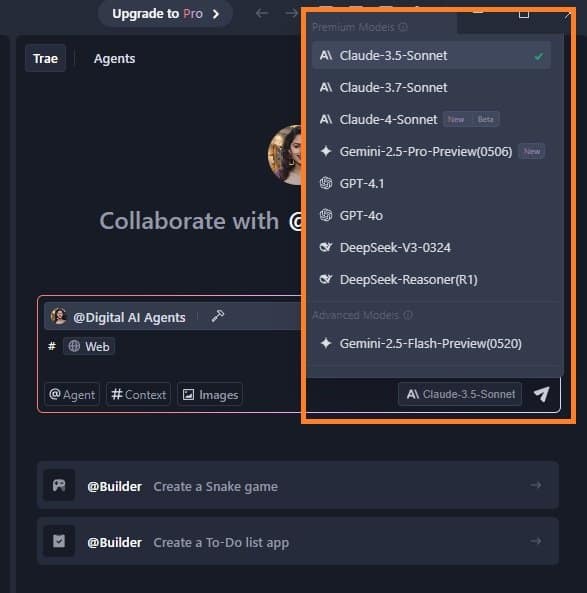The height and width of the screenshot is (593, 587).
Task: Open the Create a Snake game suggestion
Action: [298, 485]
